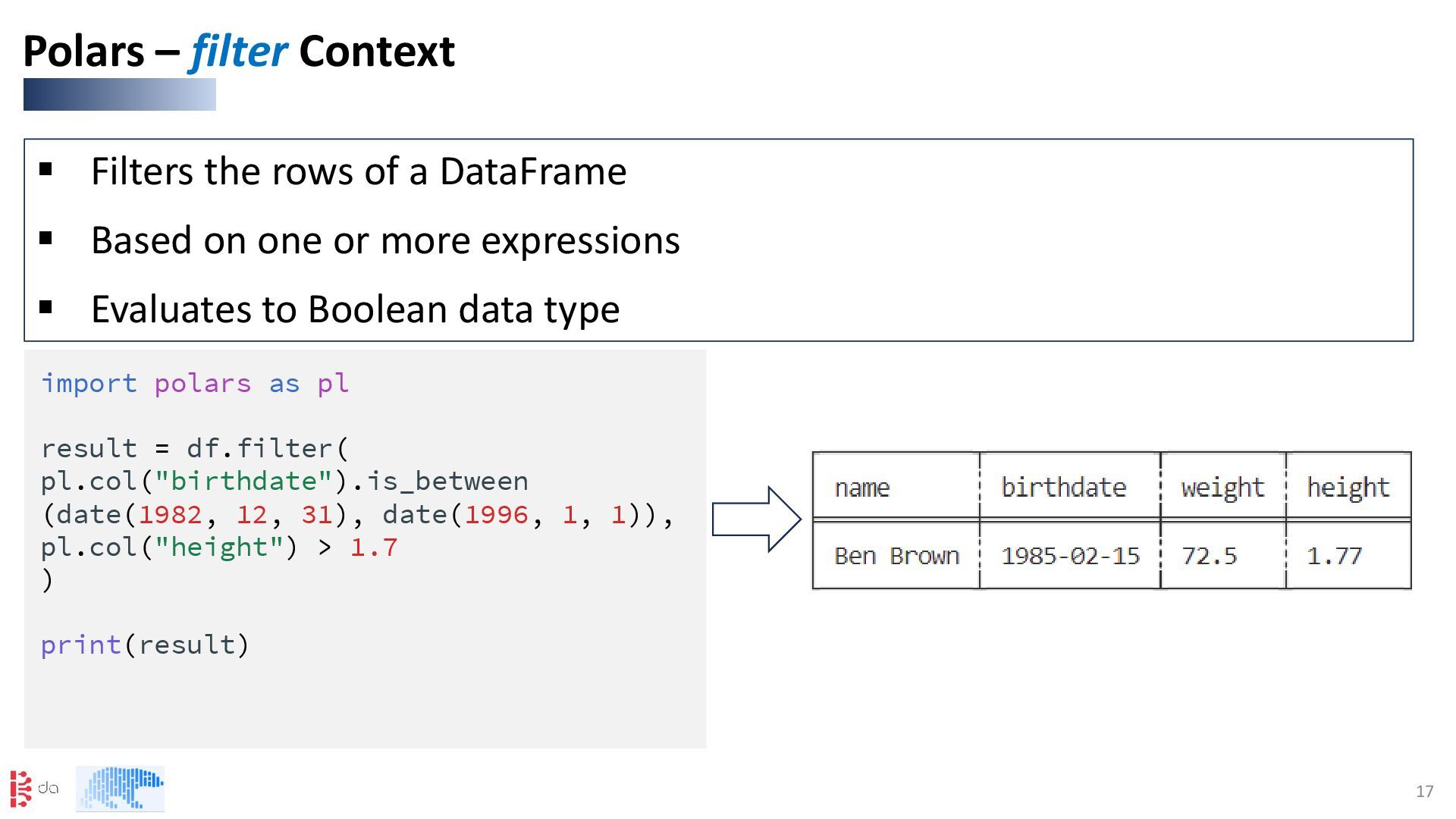The width and height of the screenshot is (1456, 819).
Task: Click the result = df.filter( code line
Action: tap(195, 449)
